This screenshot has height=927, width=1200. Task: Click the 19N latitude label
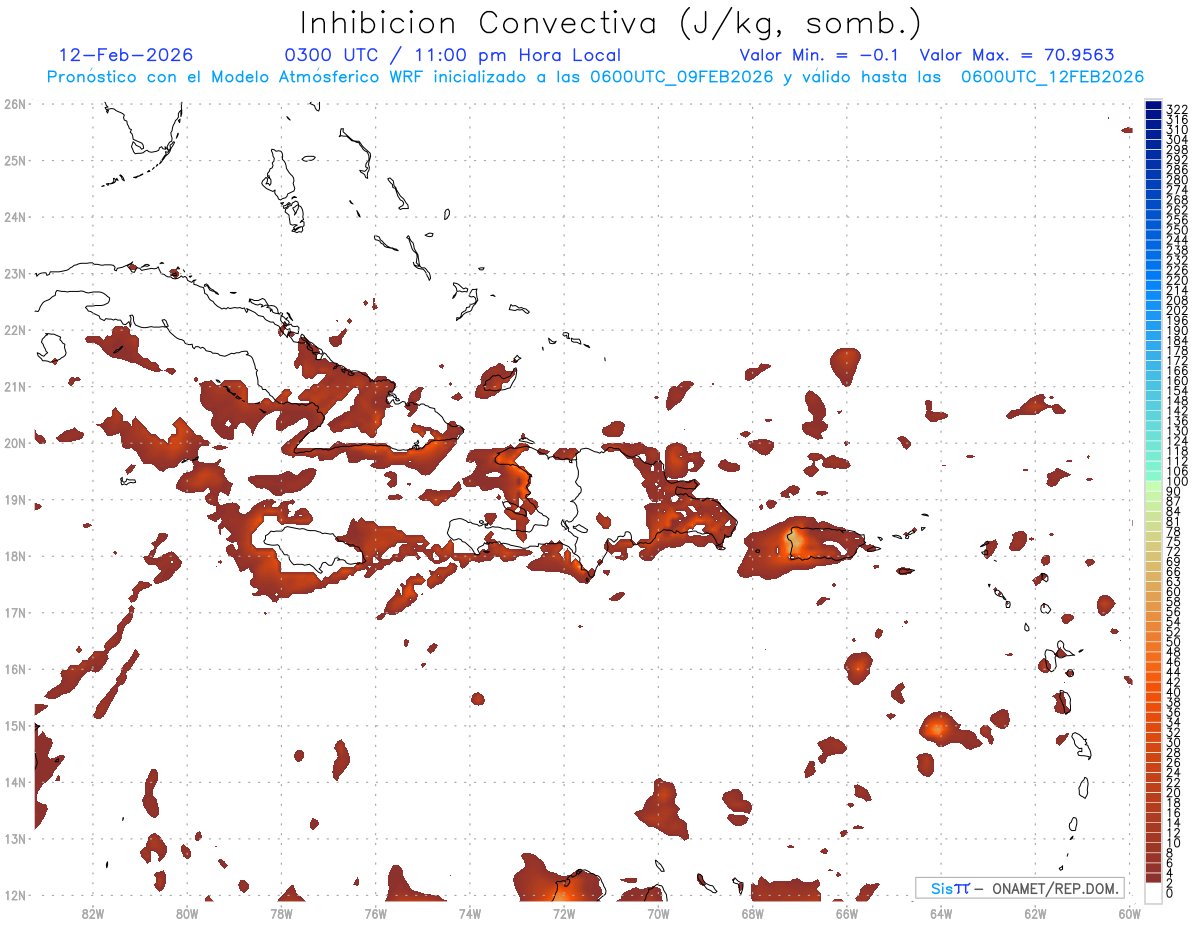[15, 499]
